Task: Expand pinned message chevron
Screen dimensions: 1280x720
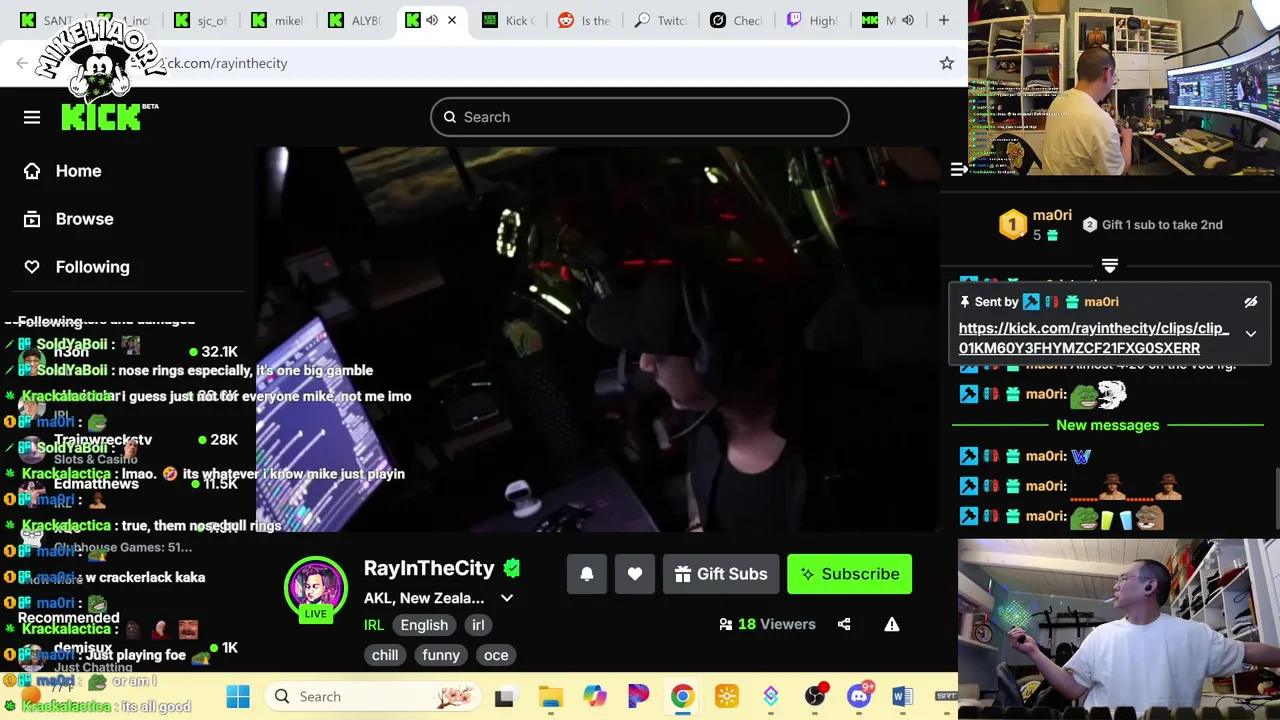Action: (x=1250, y=334)
